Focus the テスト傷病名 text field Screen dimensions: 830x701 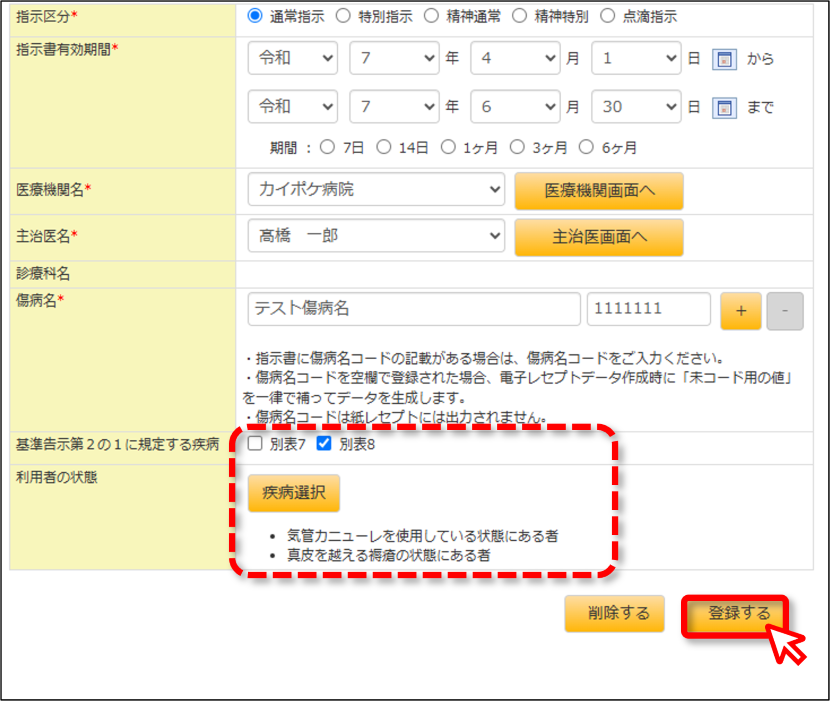[x=414, y=309]
